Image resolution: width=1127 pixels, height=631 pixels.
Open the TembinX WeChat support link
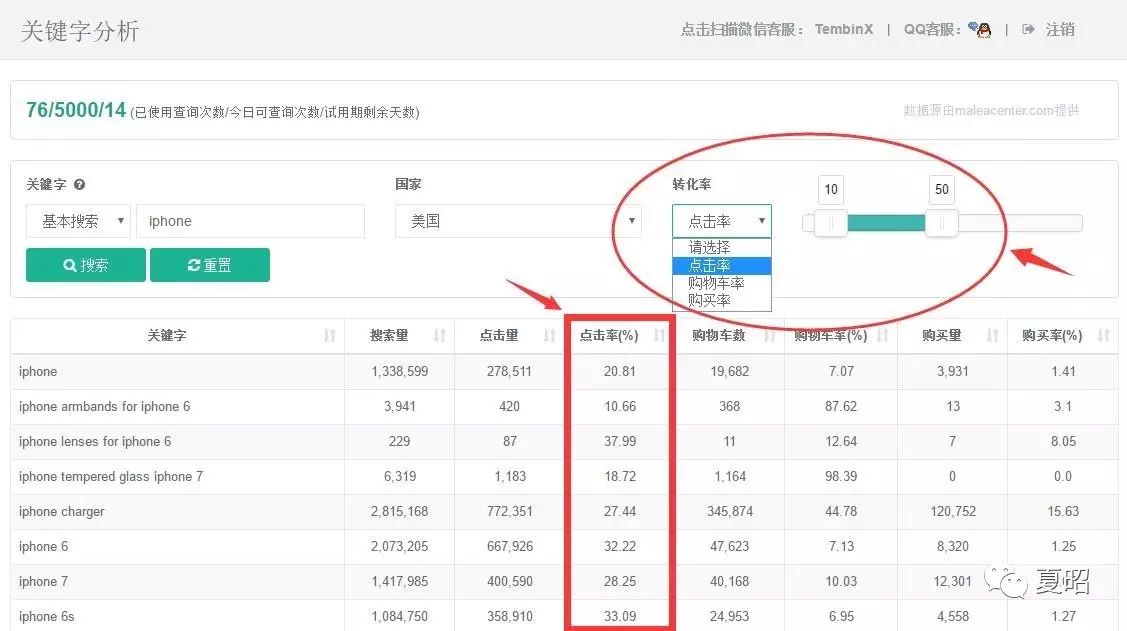click(844, 29)
